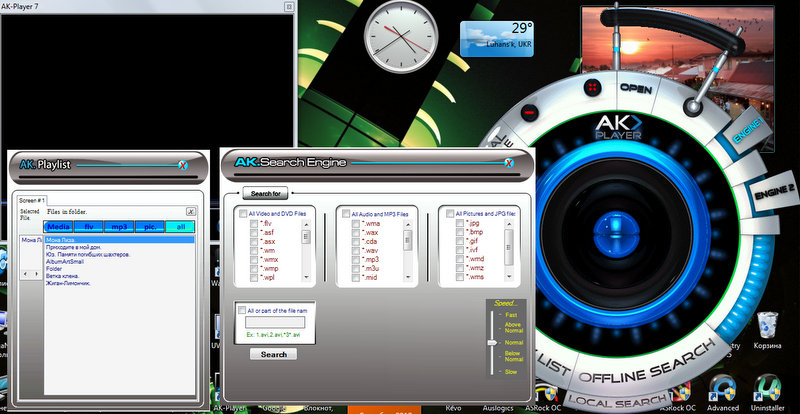Close the AK Search Engine window

click(x=509, y=163)
